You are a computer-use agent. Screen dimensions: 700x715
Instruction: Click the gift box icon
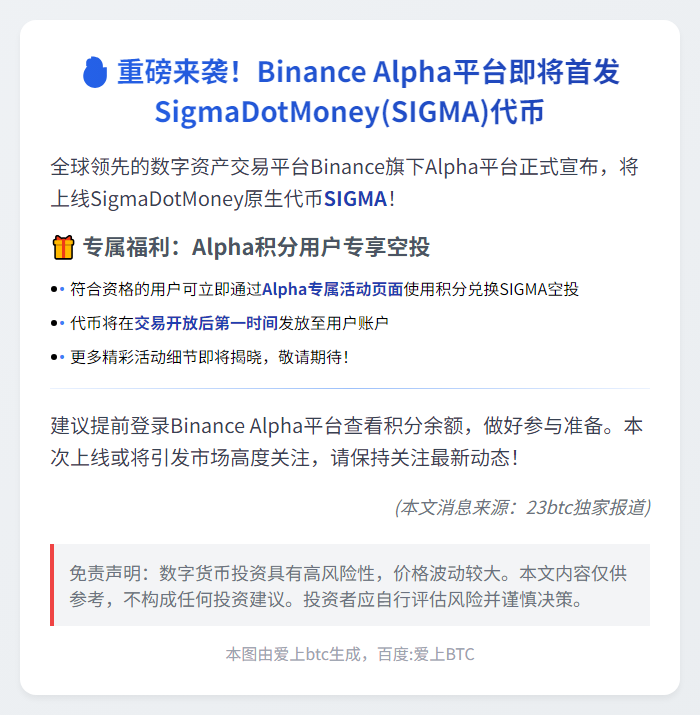[62, 247]
